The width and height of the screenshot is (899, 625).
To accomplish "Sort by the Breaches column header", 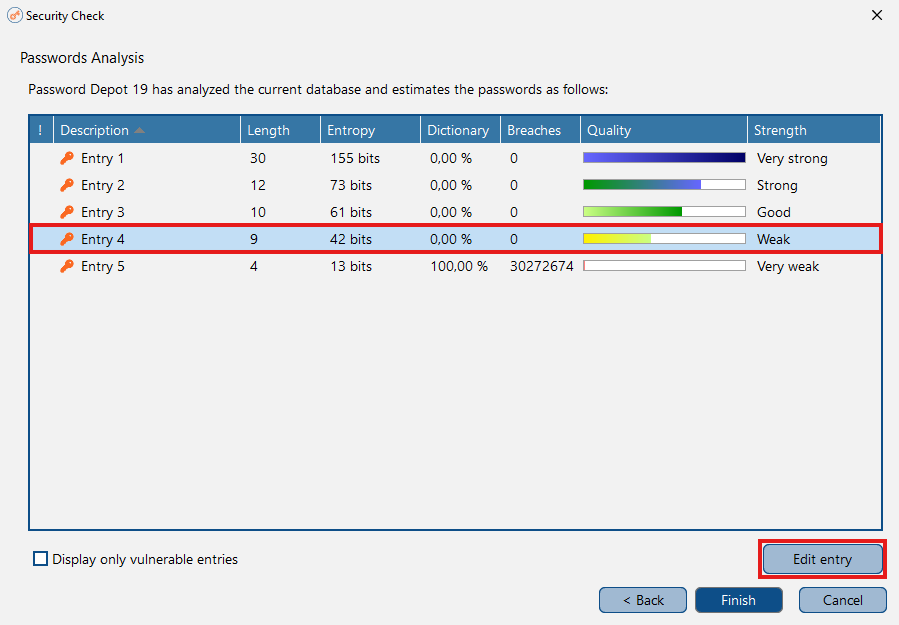I will tap(540, 130).
